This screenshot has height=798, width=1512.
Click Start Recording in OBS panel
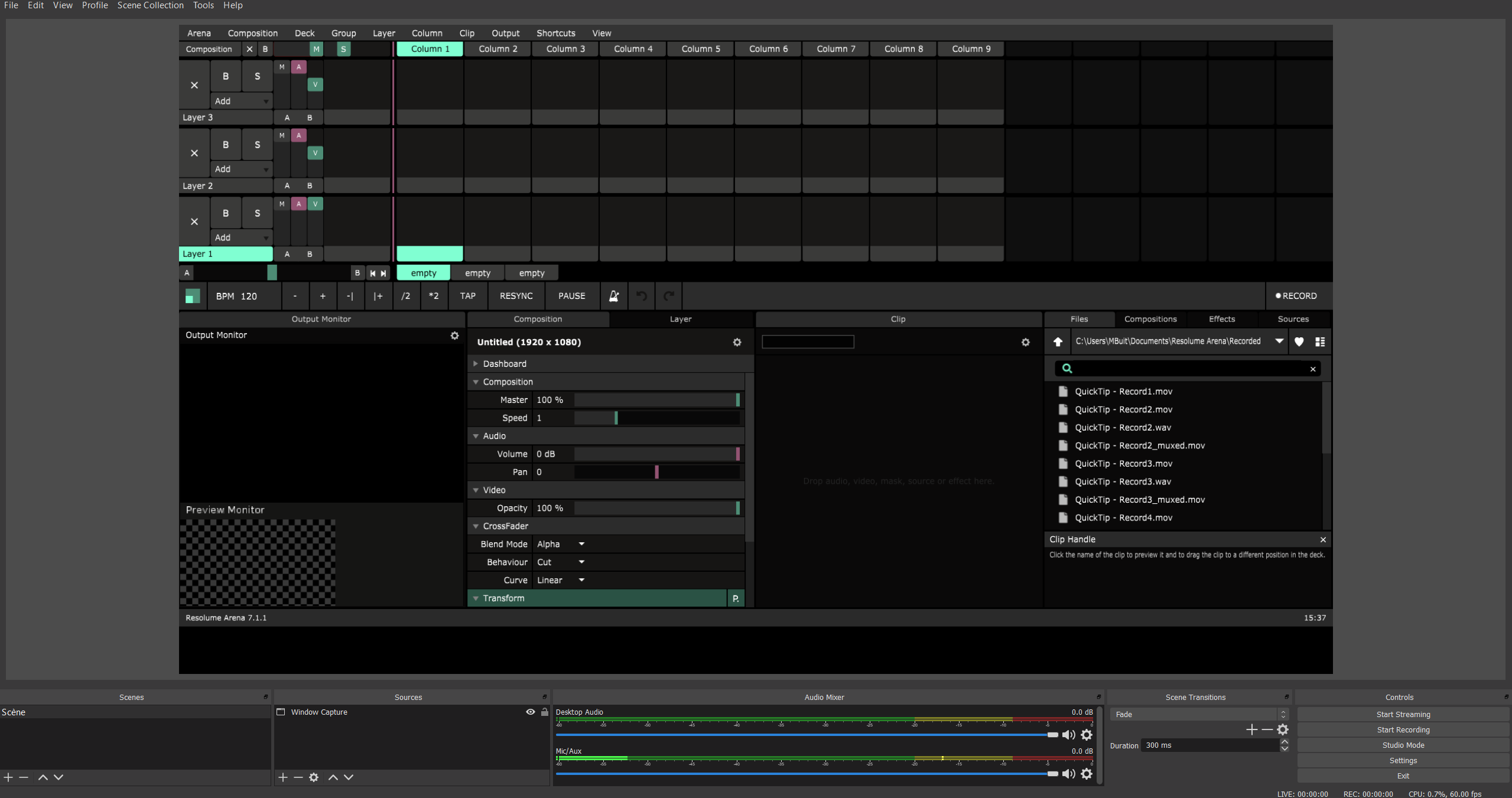click(x=1403, y=729)
